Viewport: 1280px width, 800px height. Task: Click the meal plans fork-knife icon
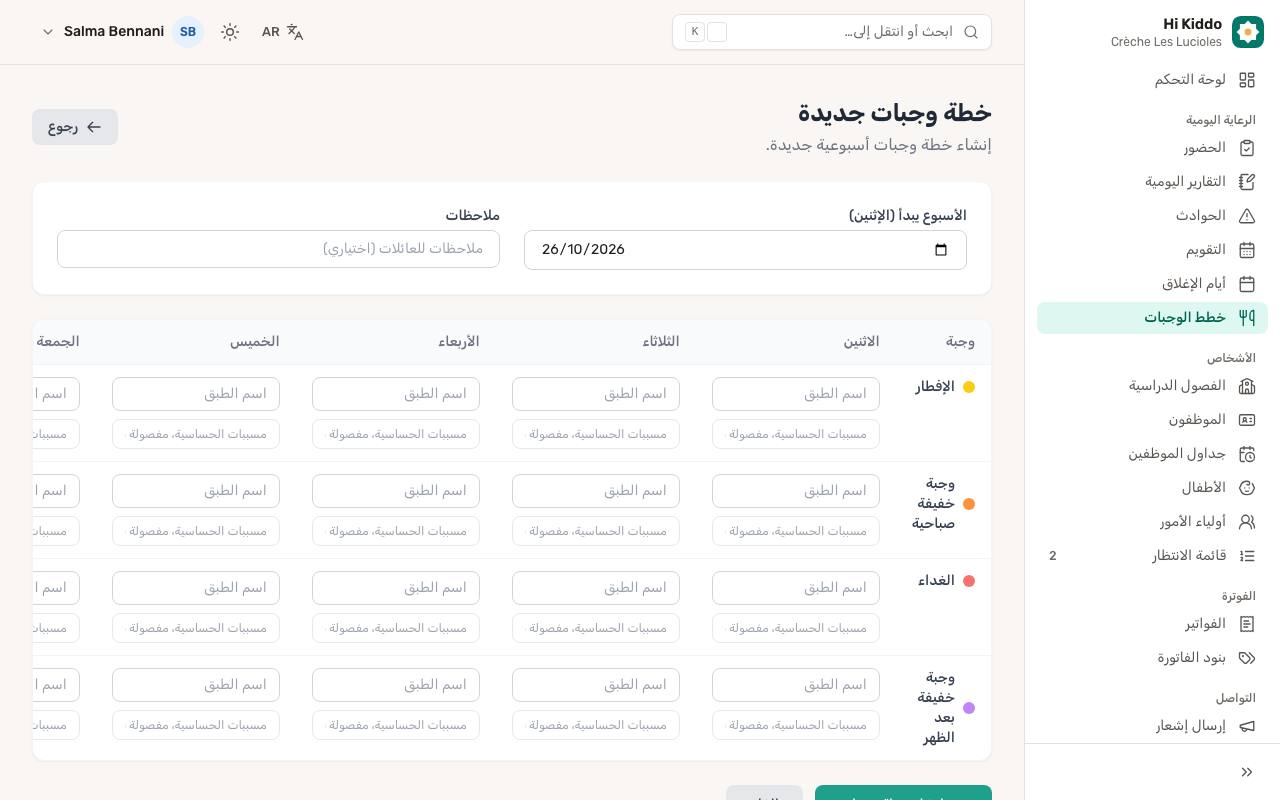tap(1247, 318)
